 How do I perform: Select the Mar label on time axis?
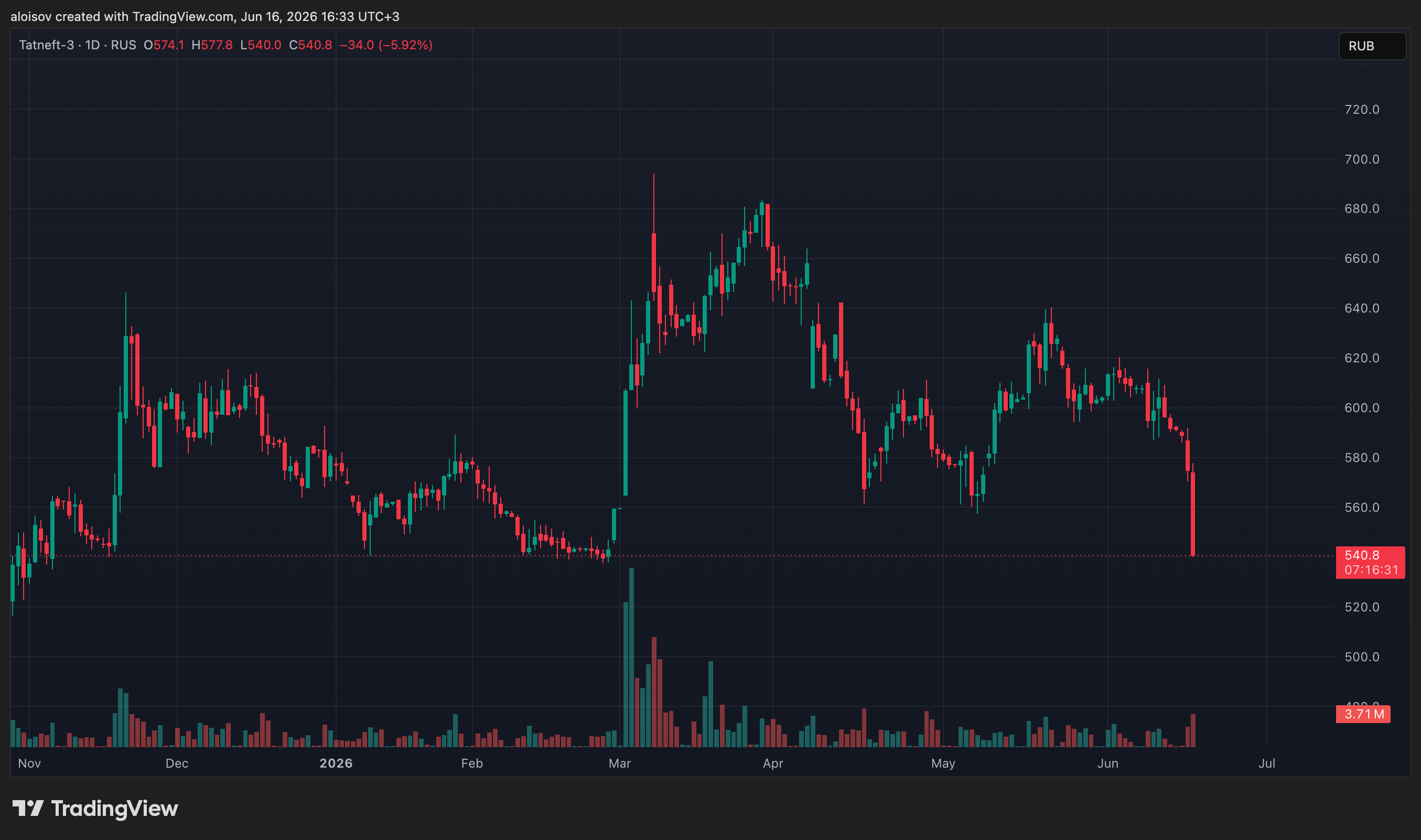tap(619, 763)
